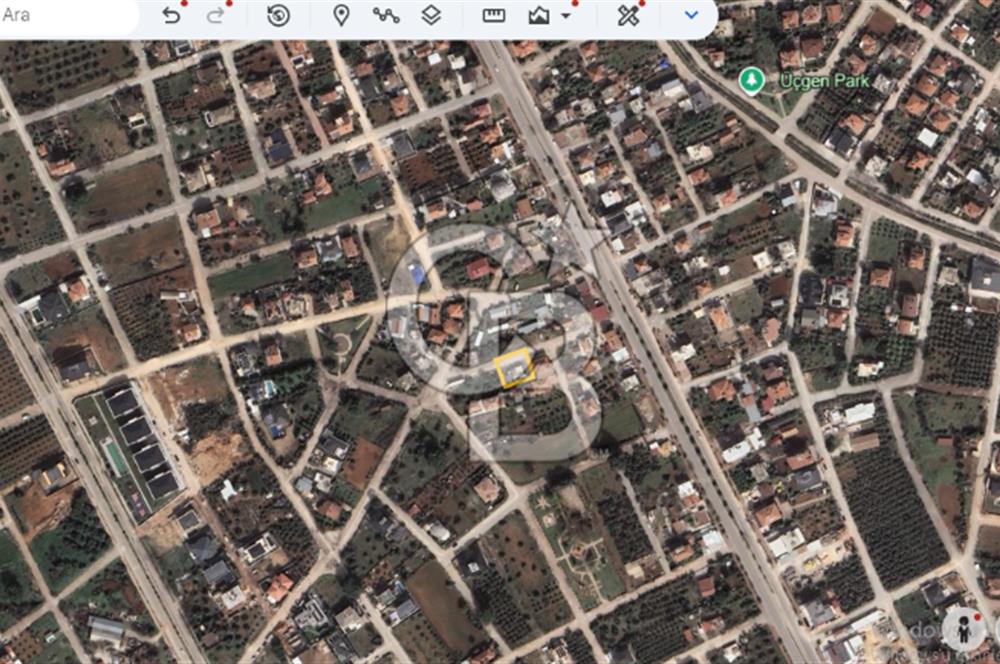
Task: Open the crossed ruler and pencil tools
Action: pyautogui.click(x=628, y=16)
